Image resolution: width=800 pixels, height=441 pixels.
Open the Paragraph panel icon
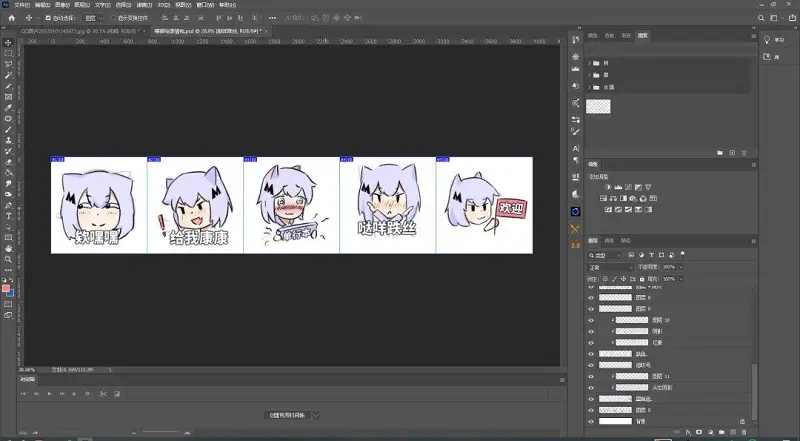(x=576, y=160)
